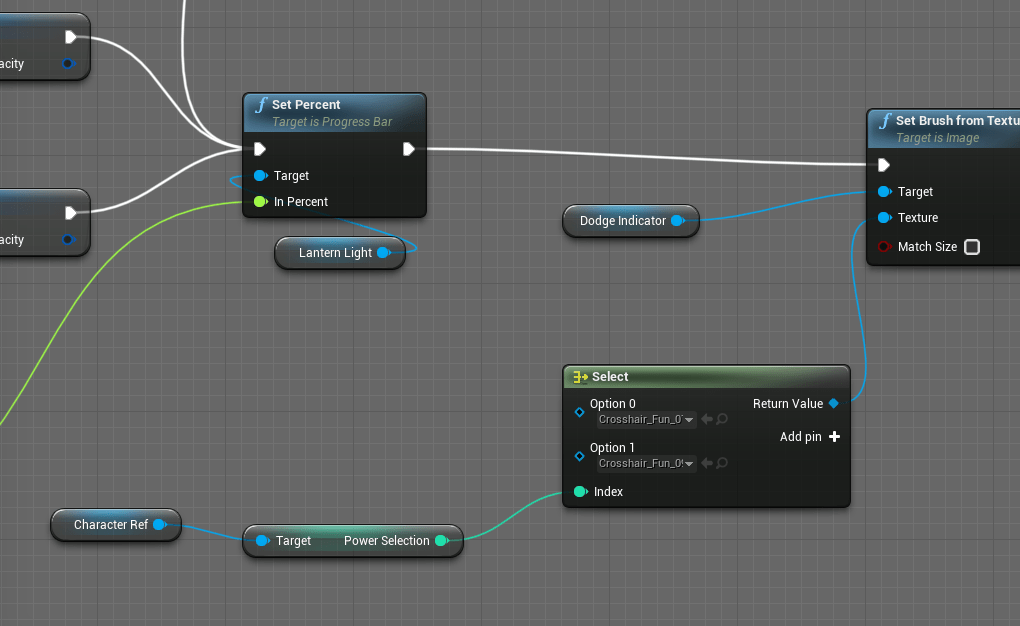Click the Index pin on Select node
This screenshot has height=626, width=1020.
(580, 492)
